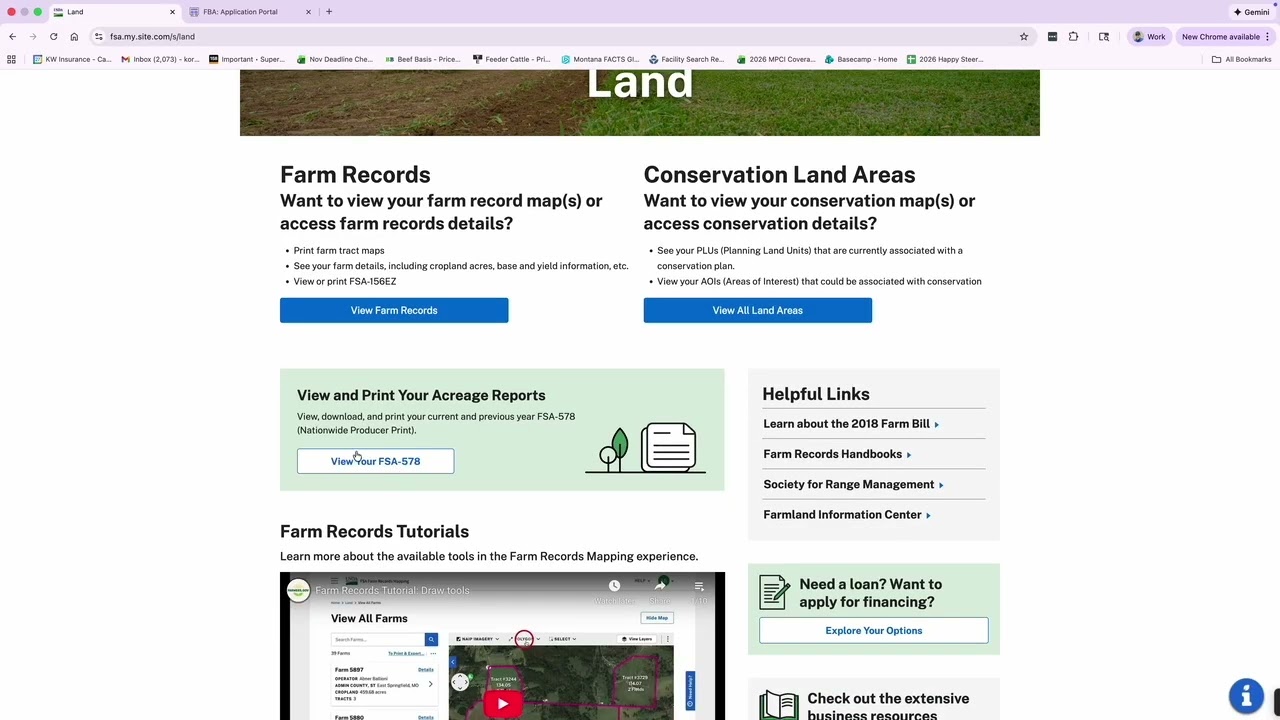The image size is (1280, 720).
Task: Open the Beef Basis - Price bookmark
Action: click(x=423, y=59)
